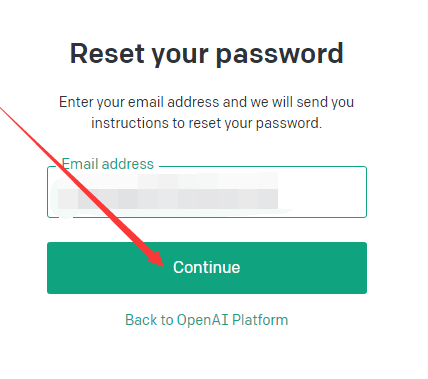Click the word Reset in the title

pos(107,53)
